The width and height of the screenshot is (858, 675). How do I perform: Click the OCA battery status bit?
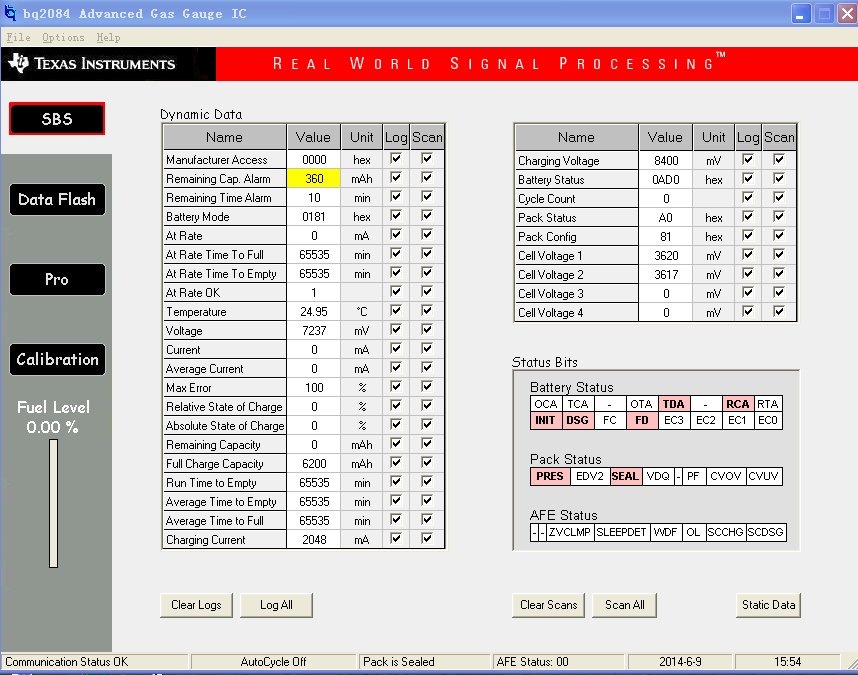[546, 404]
